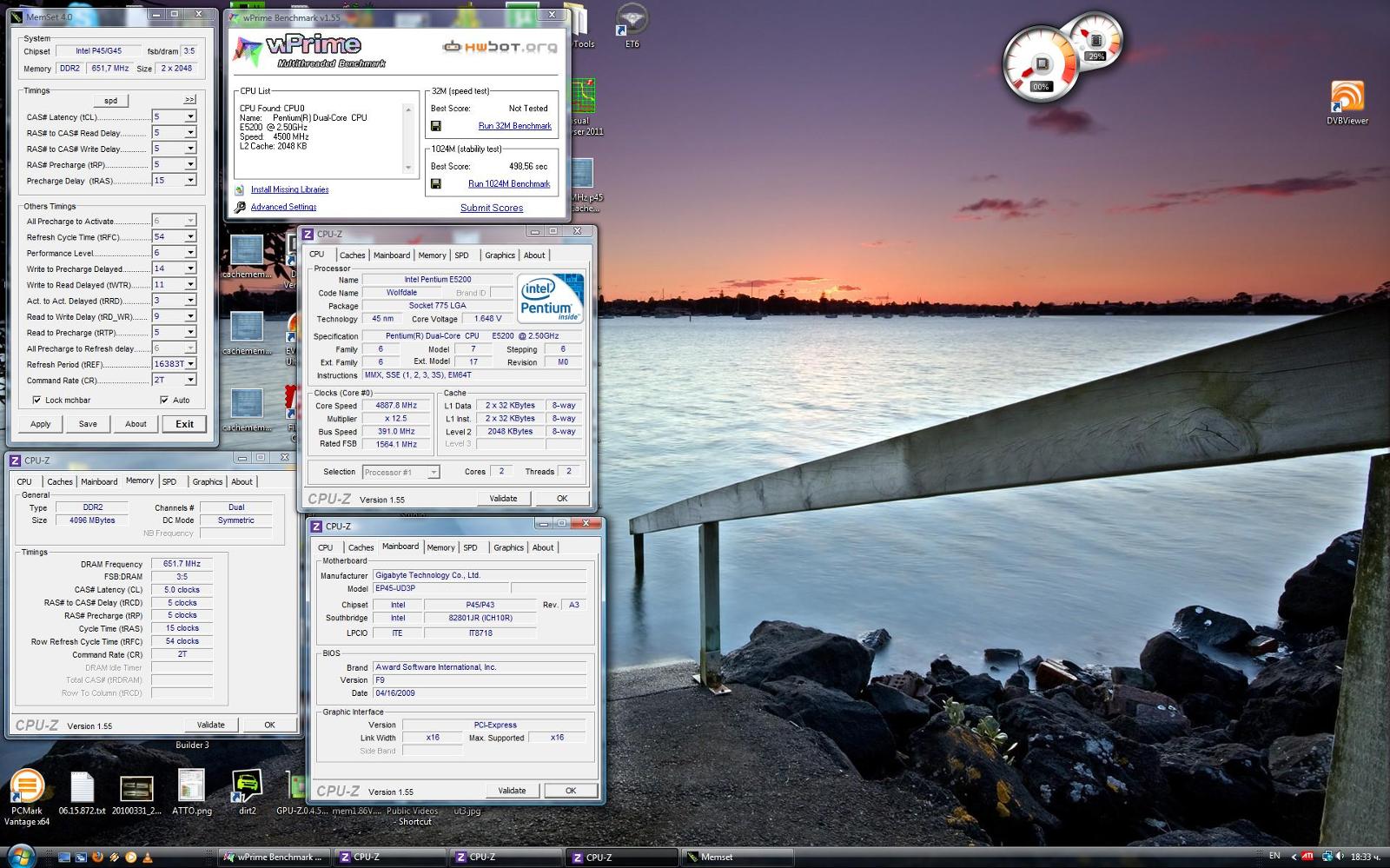
Task: Click the Show Desktop quick launch icon
Action: [64, 858]
